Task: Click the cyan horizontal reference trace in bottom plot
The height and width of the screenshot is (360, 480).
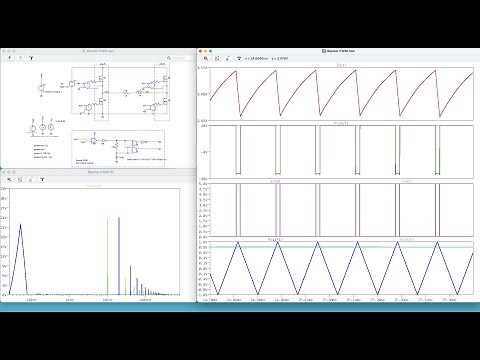Action: tap(342, 247)
